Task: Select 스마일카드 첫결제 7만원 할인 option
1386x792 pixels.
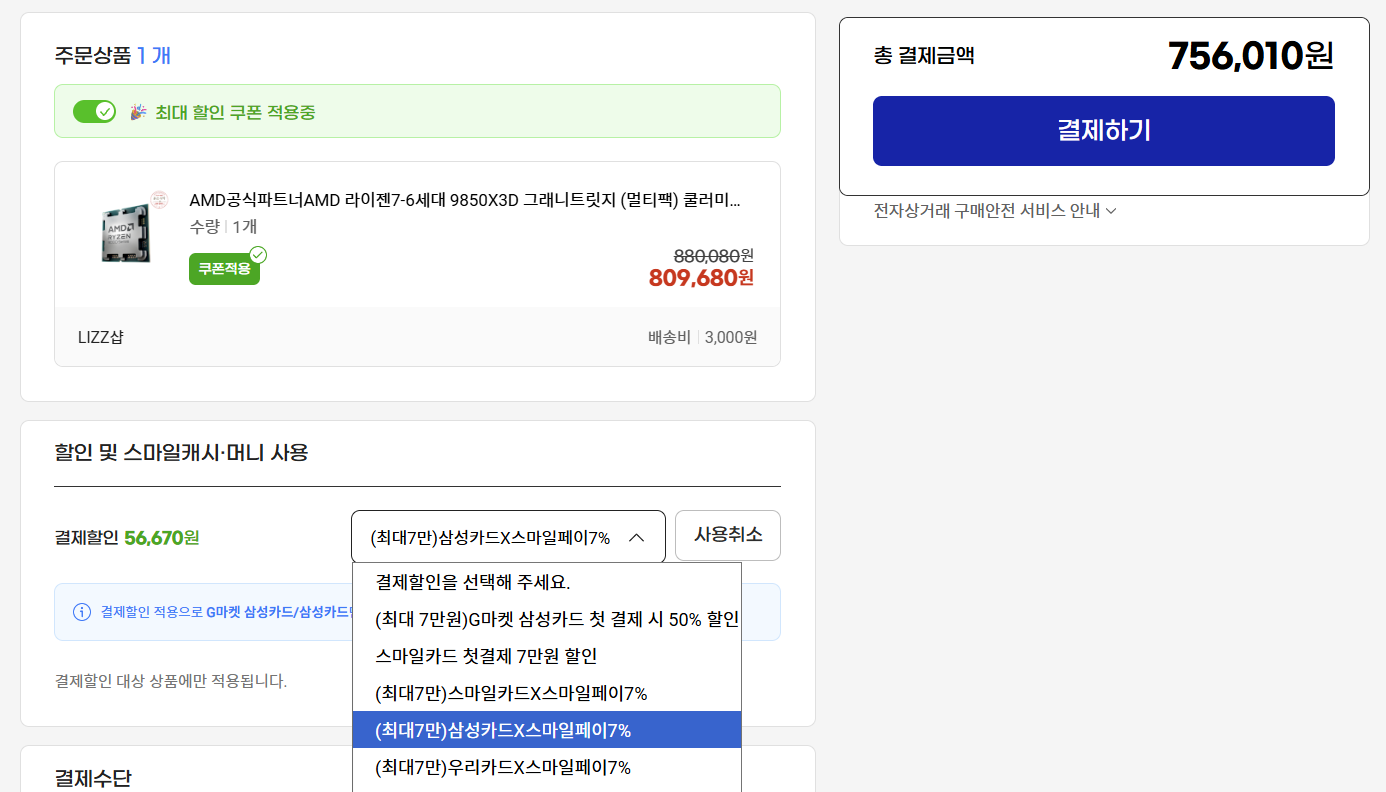Action: 486,656
